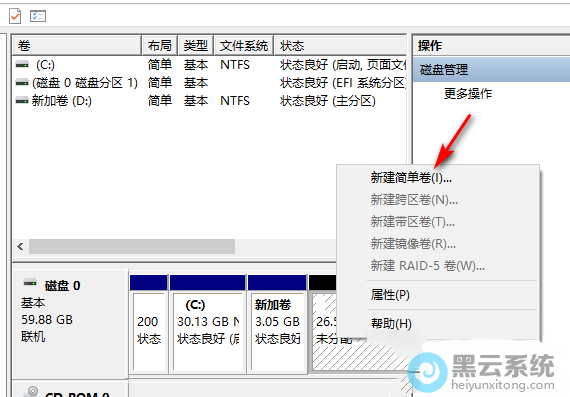Click the toolbar checklist view icon
The height and width of the screenshot is (397, 570).
pyautogui.click(x=38, y=16)
